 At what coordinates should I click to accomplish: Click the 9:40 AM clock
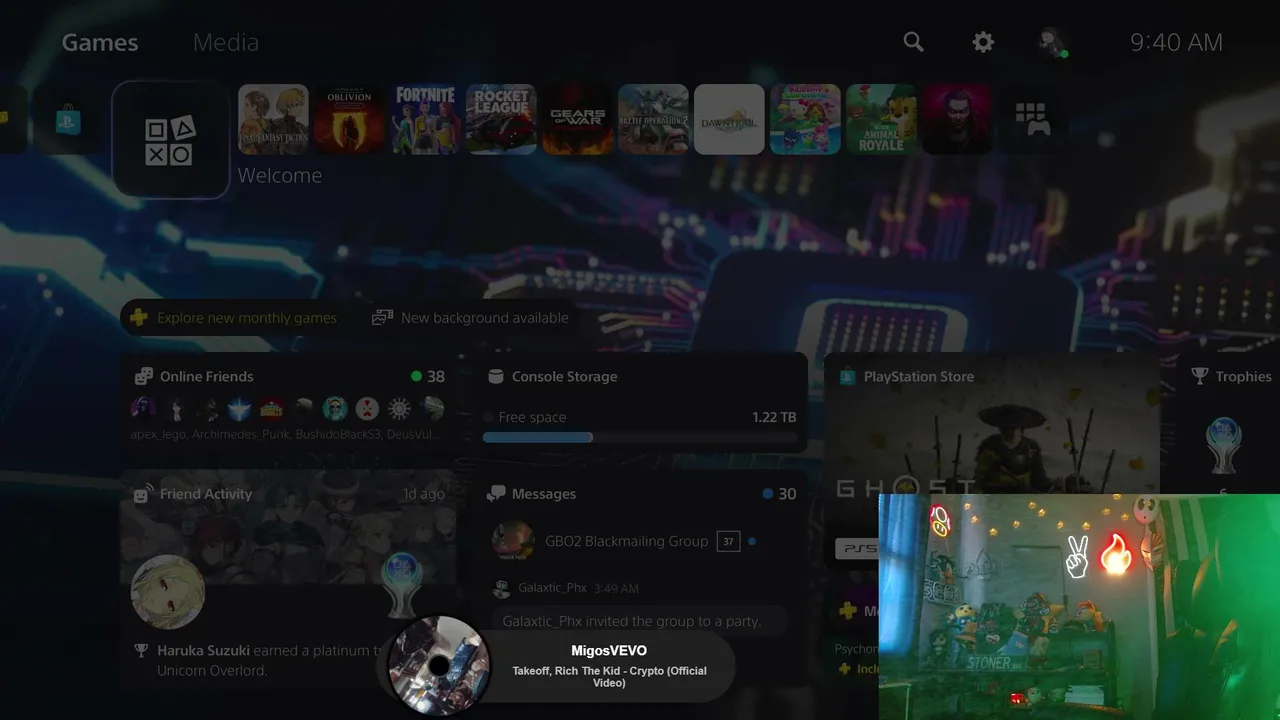tap(1176, 42)
